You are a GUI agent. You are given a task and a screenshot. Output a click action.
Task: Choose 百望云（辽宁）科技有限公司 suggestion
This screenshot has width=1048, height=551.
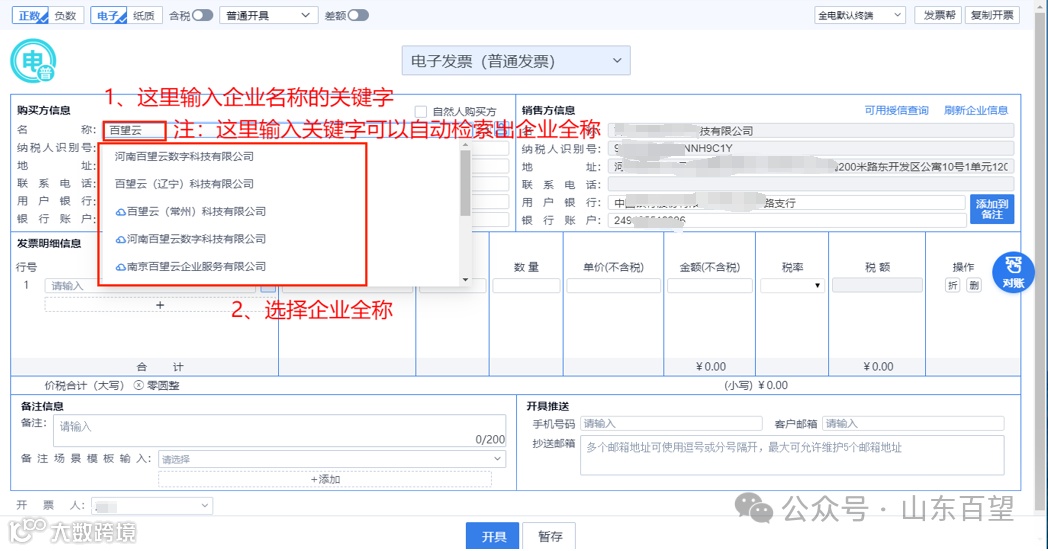(x=184, y=184)
